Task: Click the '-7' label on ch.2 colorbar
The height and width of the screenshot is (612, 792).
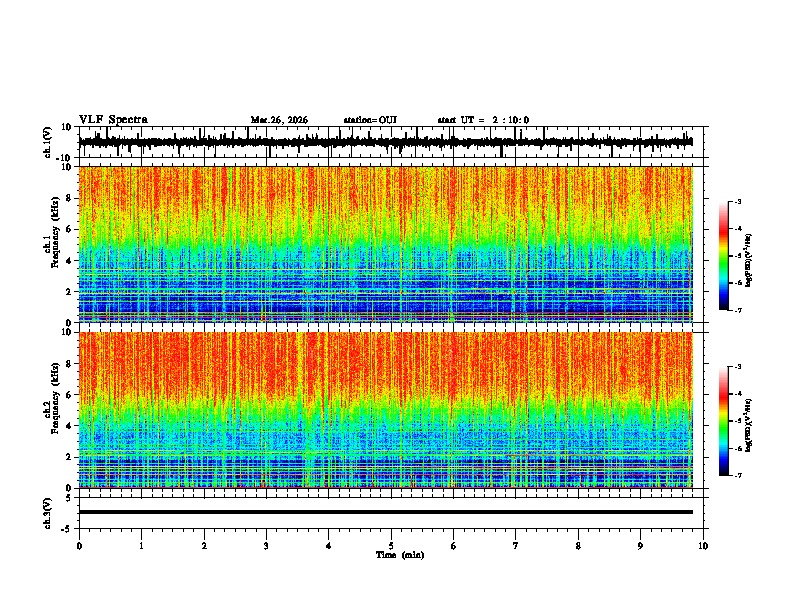Action: [738, 476]
